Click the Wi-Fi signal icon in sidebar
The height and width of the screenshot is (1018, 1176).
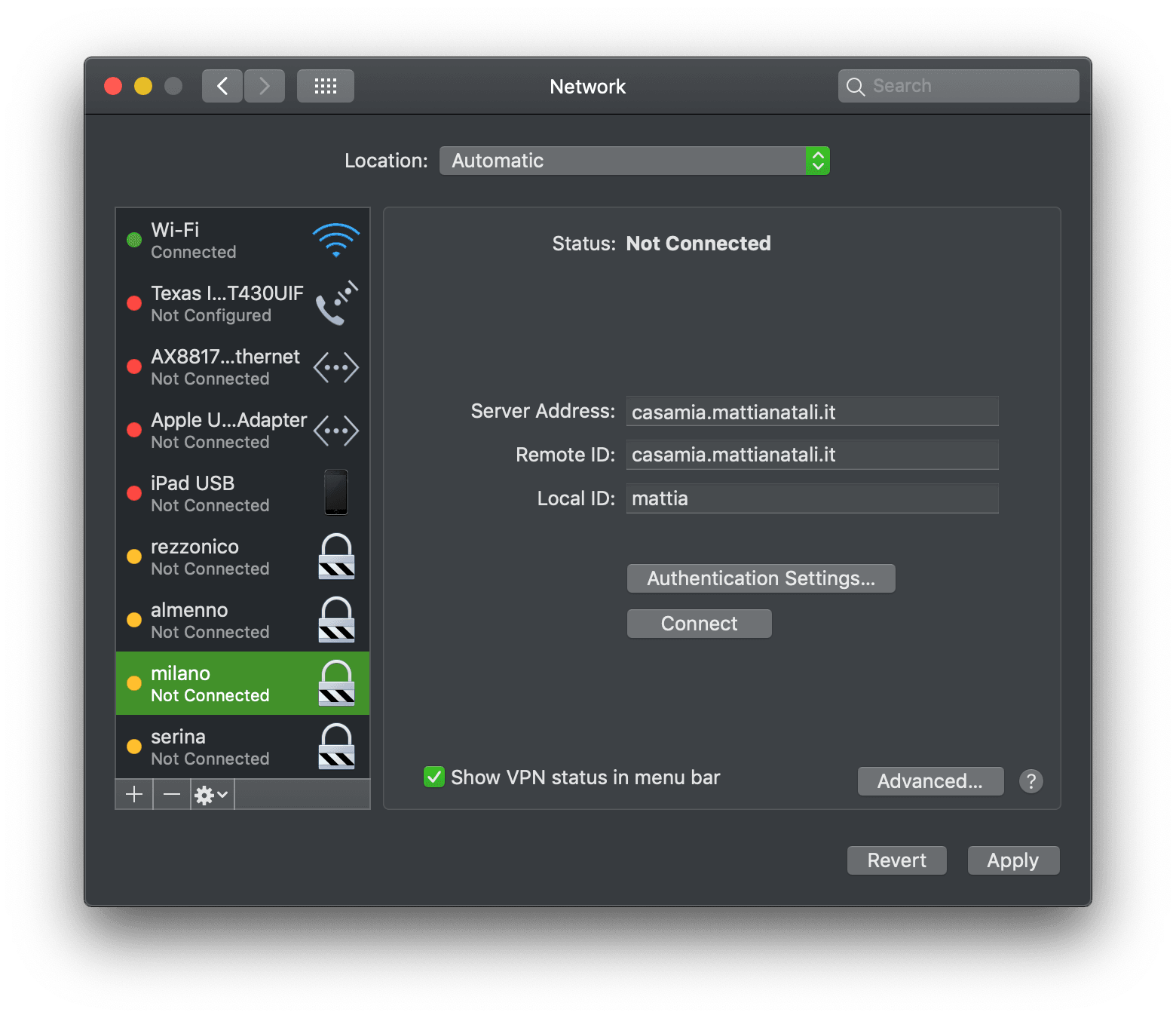pos(336,241)
